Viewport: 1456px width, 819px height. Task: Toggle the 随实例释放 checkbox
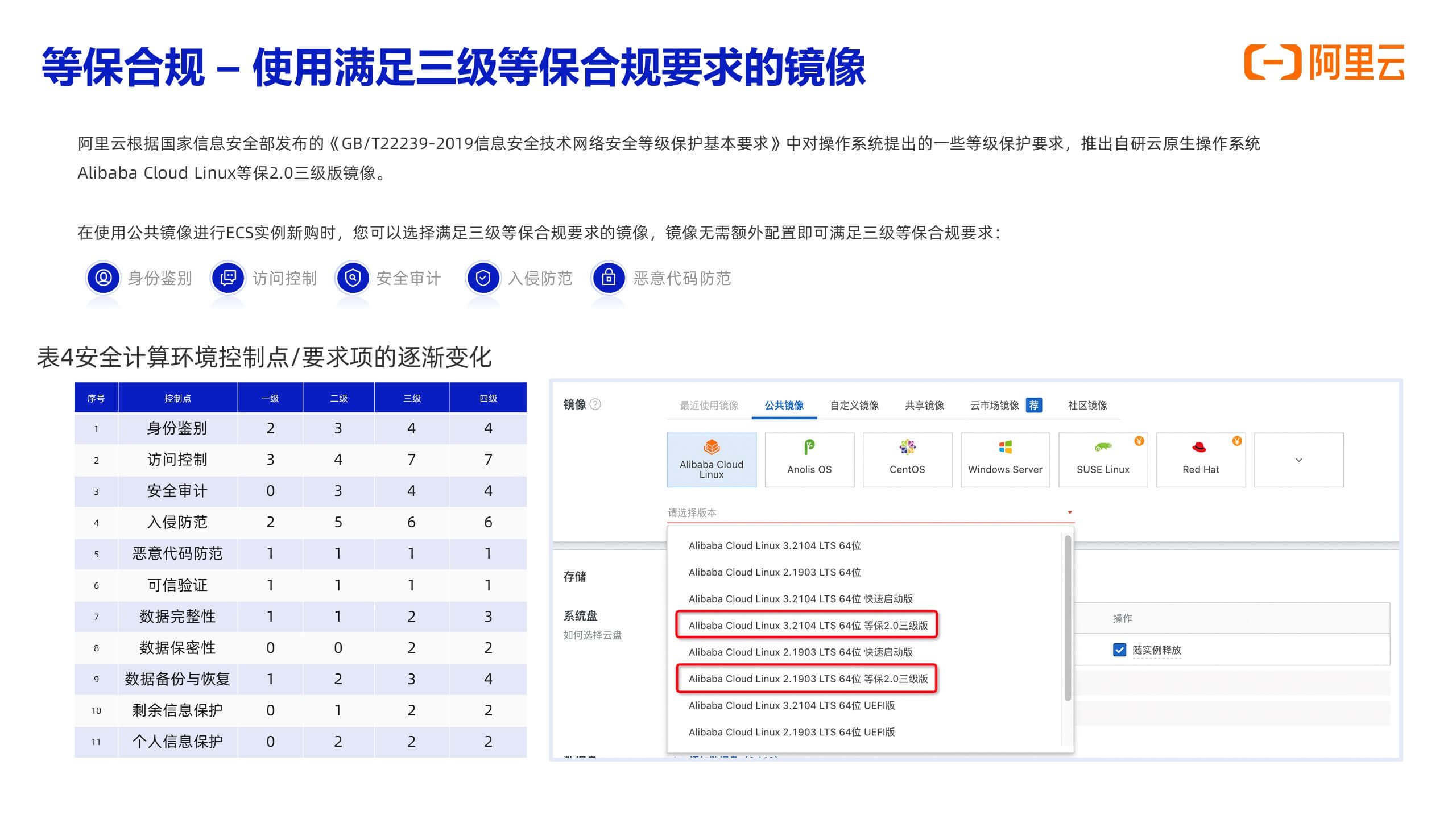[1119, 650]
